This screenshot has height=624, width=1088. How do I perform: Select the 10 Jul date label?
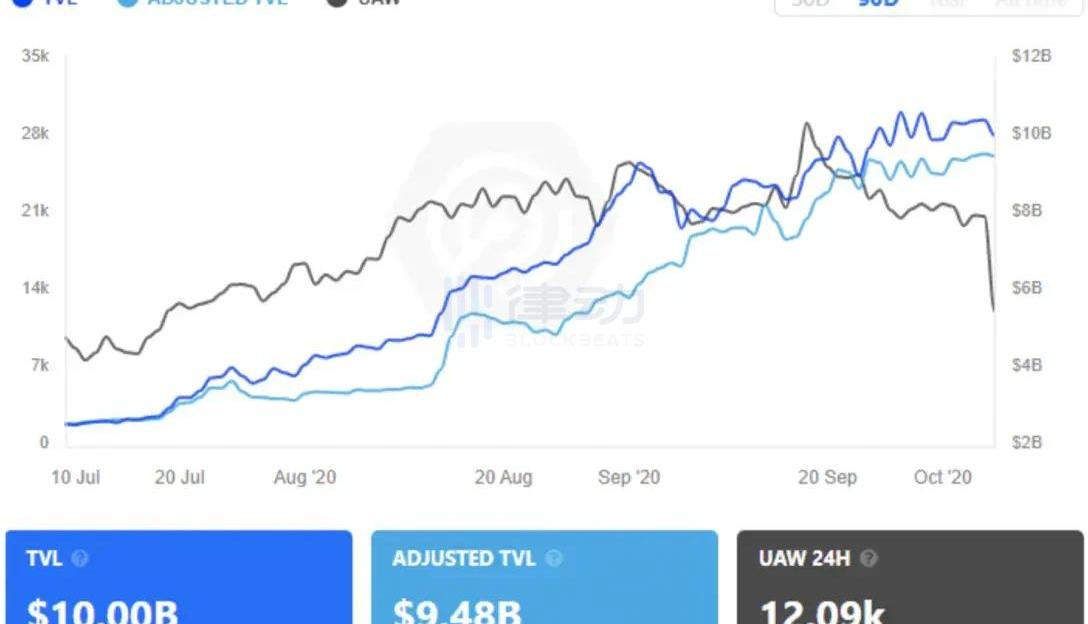(x=75, y=478)
